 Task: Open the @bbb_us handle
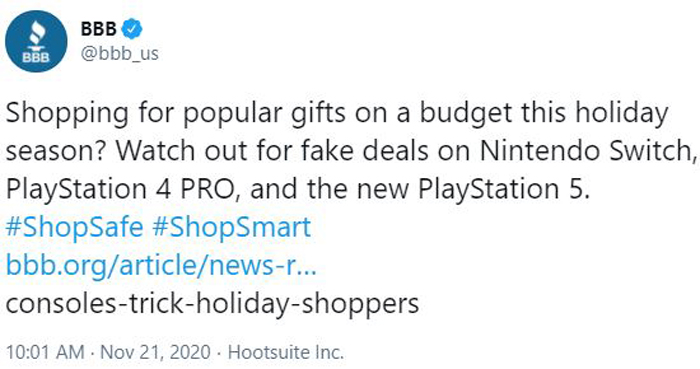tap(120, 54)
